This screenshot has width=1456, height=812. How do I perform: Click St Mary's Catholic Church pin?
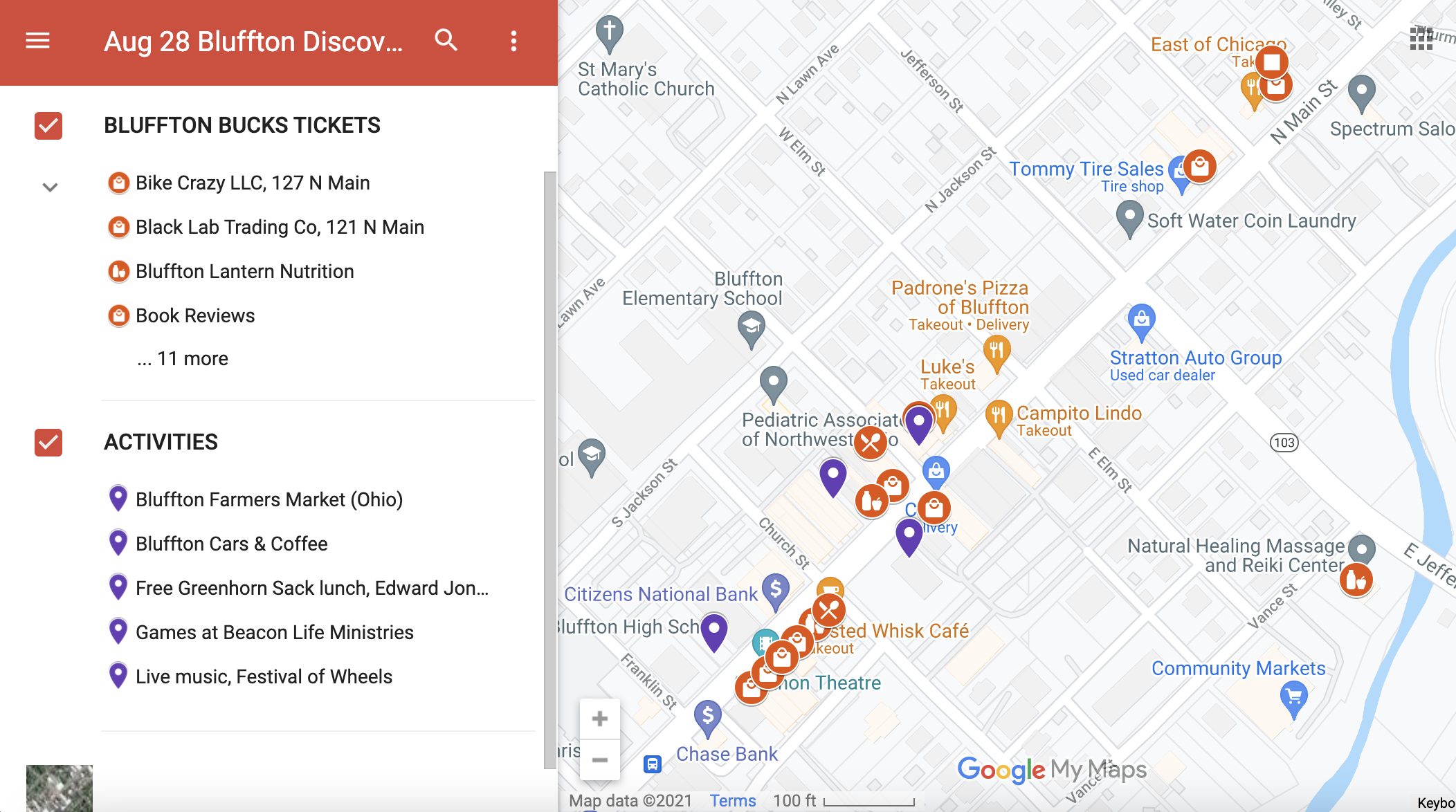610,33
